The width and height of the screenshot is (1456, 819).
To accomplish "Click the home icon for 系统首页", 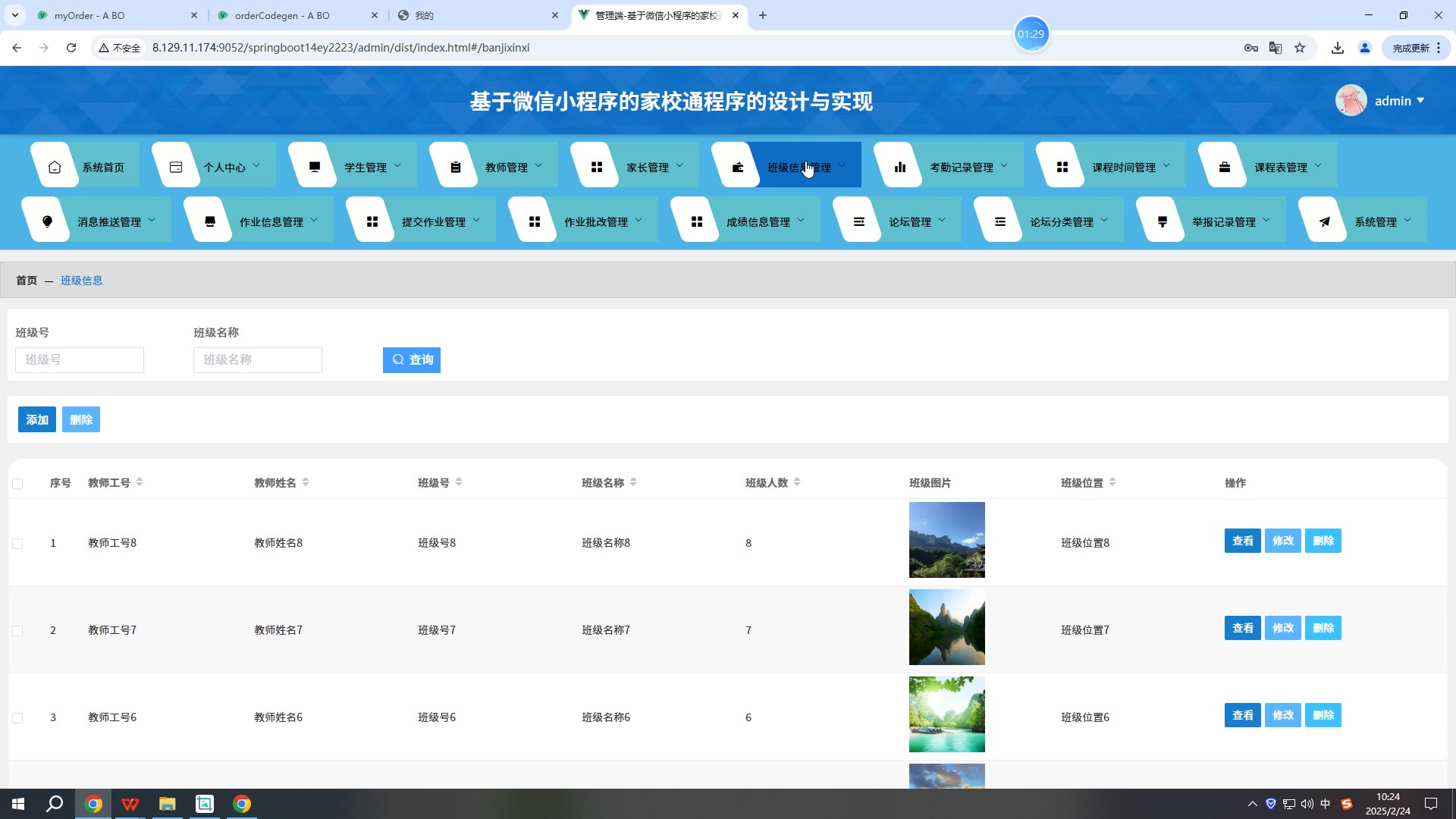I will point(55,167).
